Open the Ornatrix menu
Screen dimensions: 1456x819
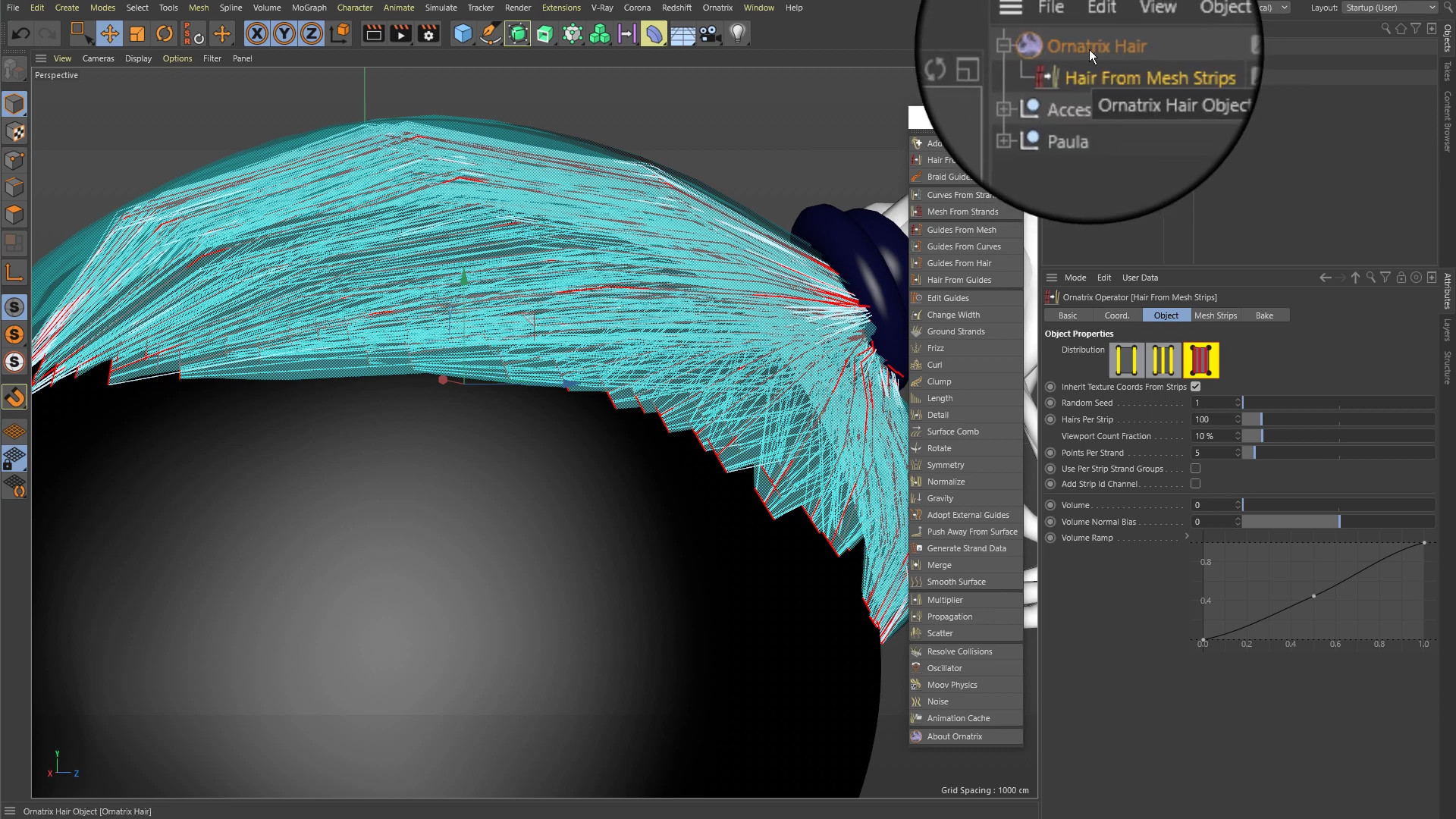tap(717, 8)
